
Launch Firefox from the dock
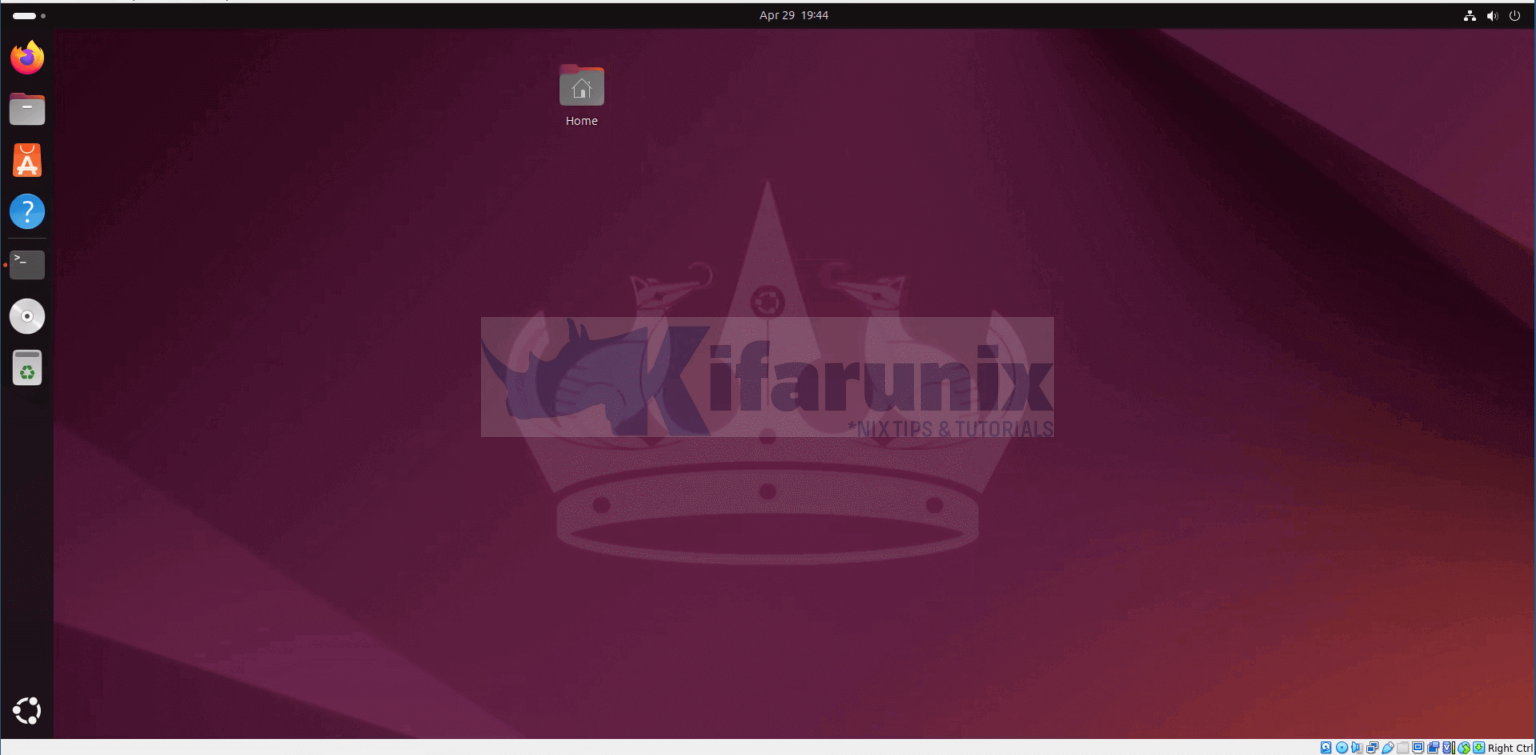27,58
